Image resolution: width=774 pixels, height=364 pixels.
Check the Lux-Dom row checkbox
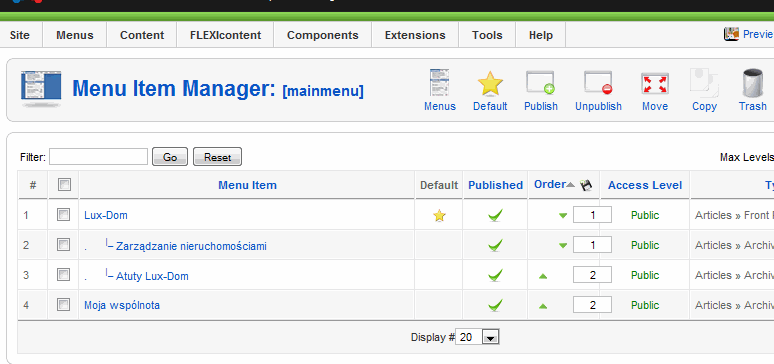(x=63, y=214)
